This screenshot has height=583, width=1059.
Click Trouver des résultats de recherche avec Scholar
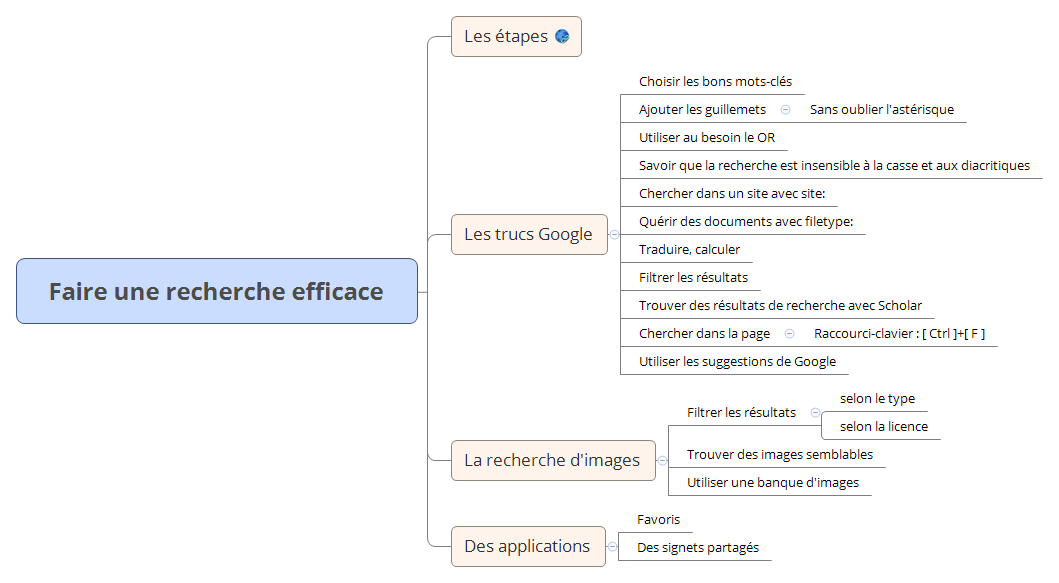[780, 306]
